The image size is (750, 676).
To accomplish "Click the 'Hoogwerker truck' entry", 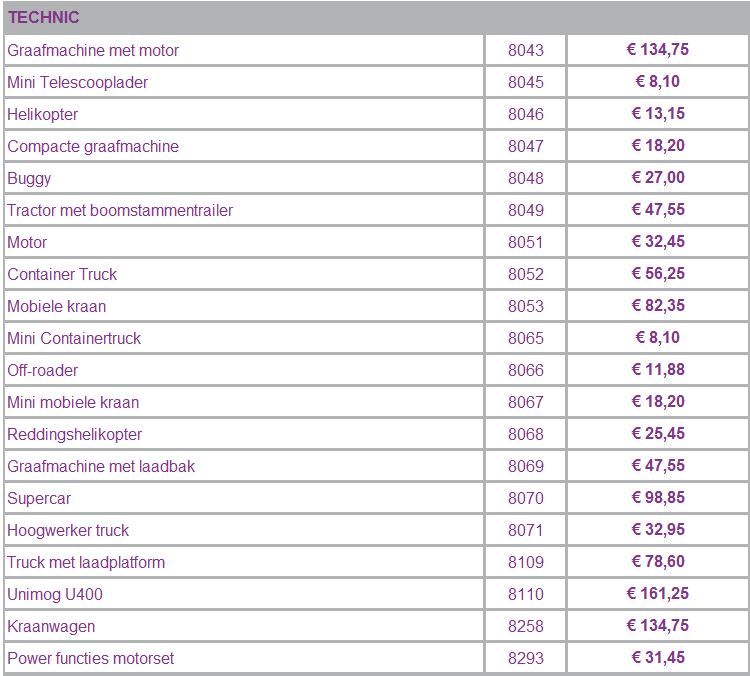I will [x=68, y=531].
